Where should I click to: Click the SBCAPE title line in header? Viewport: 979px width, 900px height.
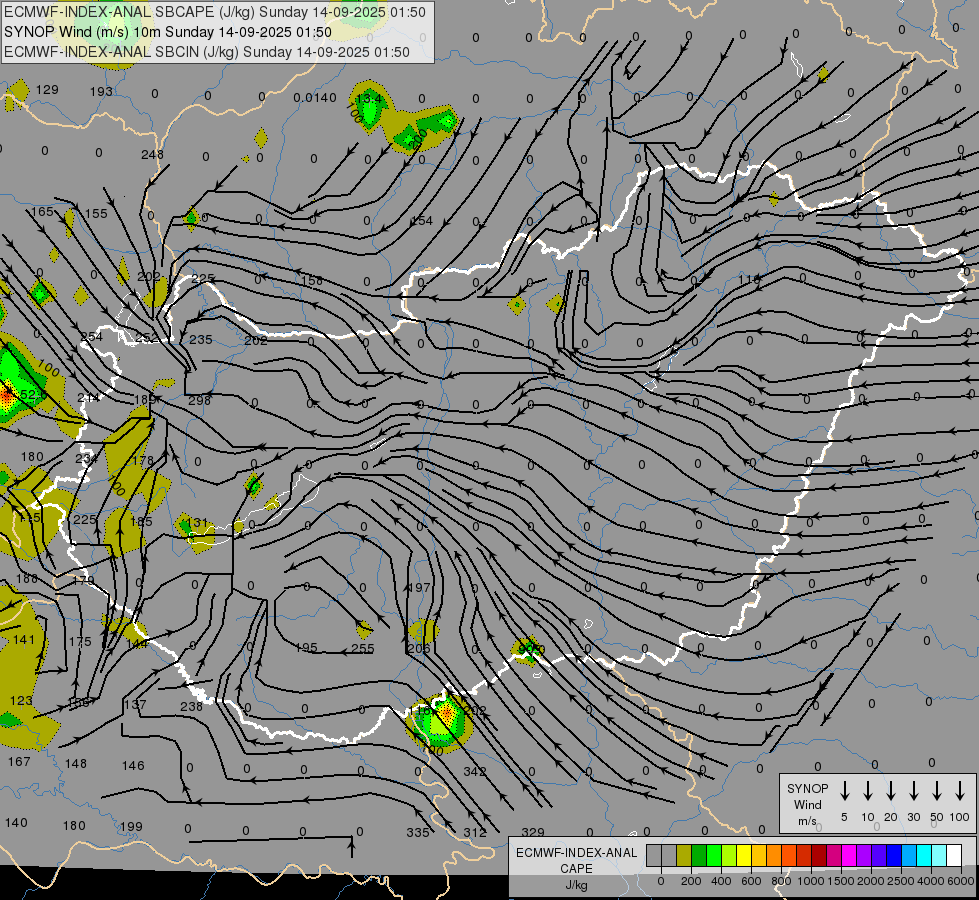(215, 12)
